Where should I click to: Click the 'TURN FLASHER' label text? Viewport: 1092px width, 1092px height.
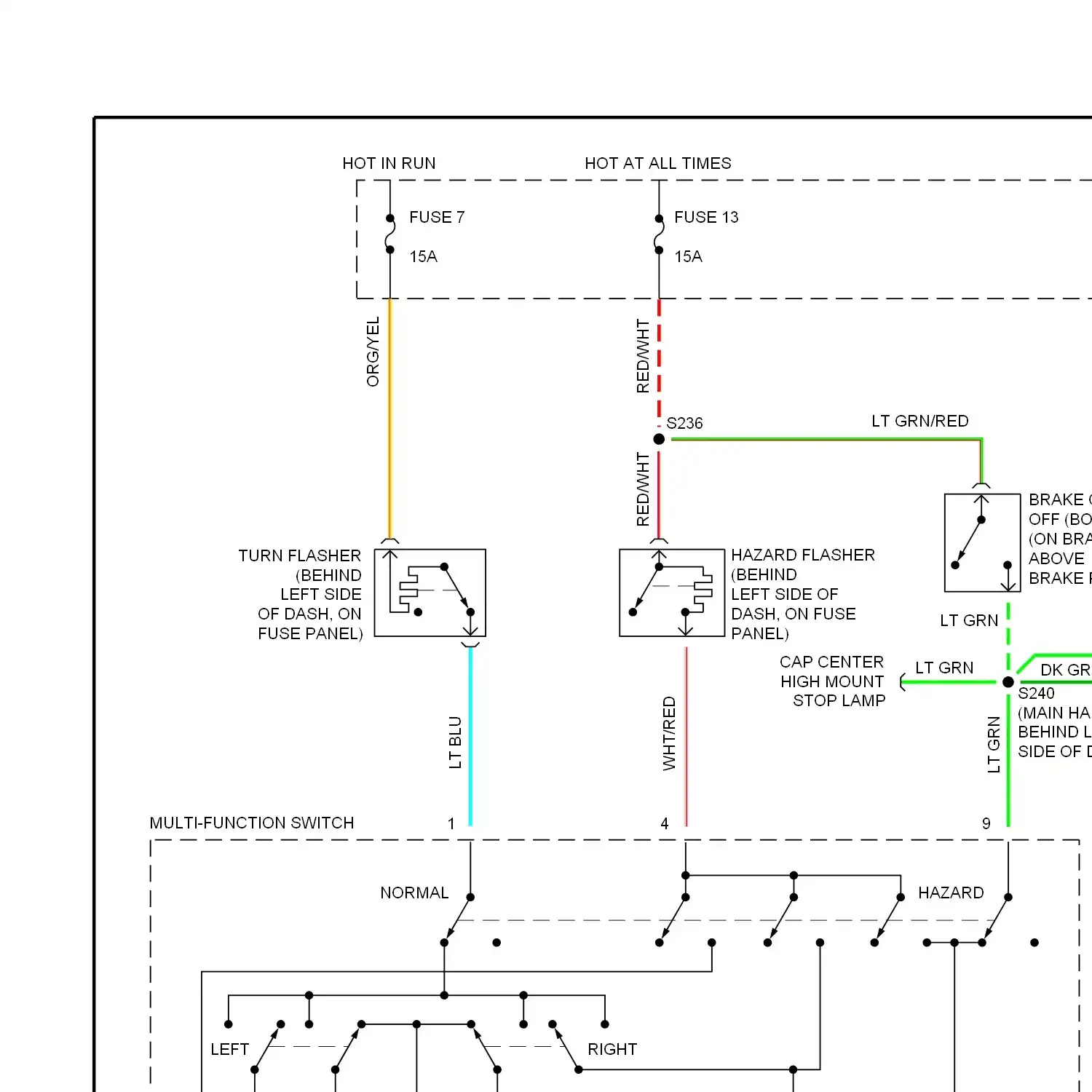click(299, 555)
